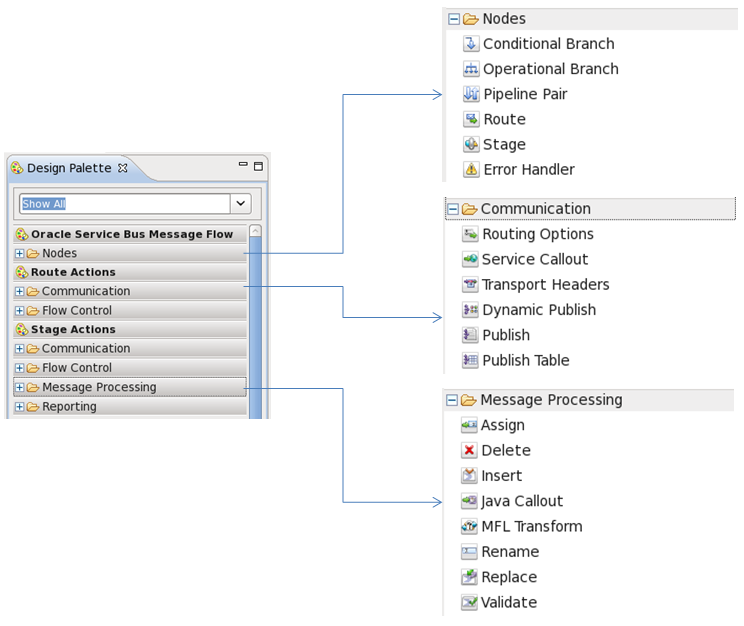Screen dimensions: 744x626
Task: Click the Stage Actions palette icon
Action: click(x=22, y=329)
